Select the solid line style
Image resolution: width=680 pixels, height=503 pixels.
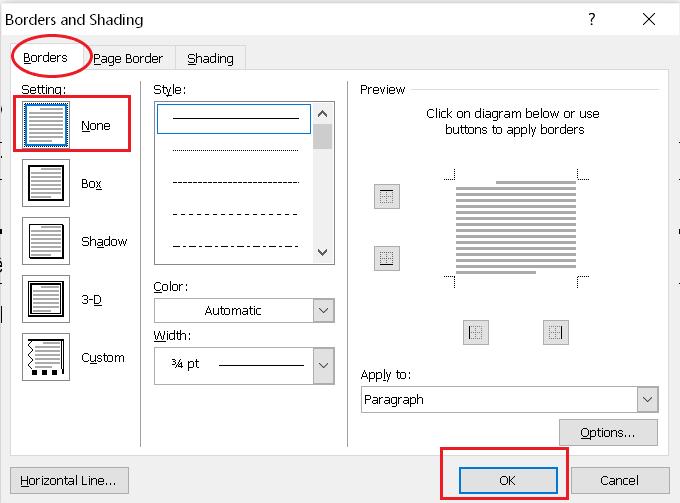[234, 118]
